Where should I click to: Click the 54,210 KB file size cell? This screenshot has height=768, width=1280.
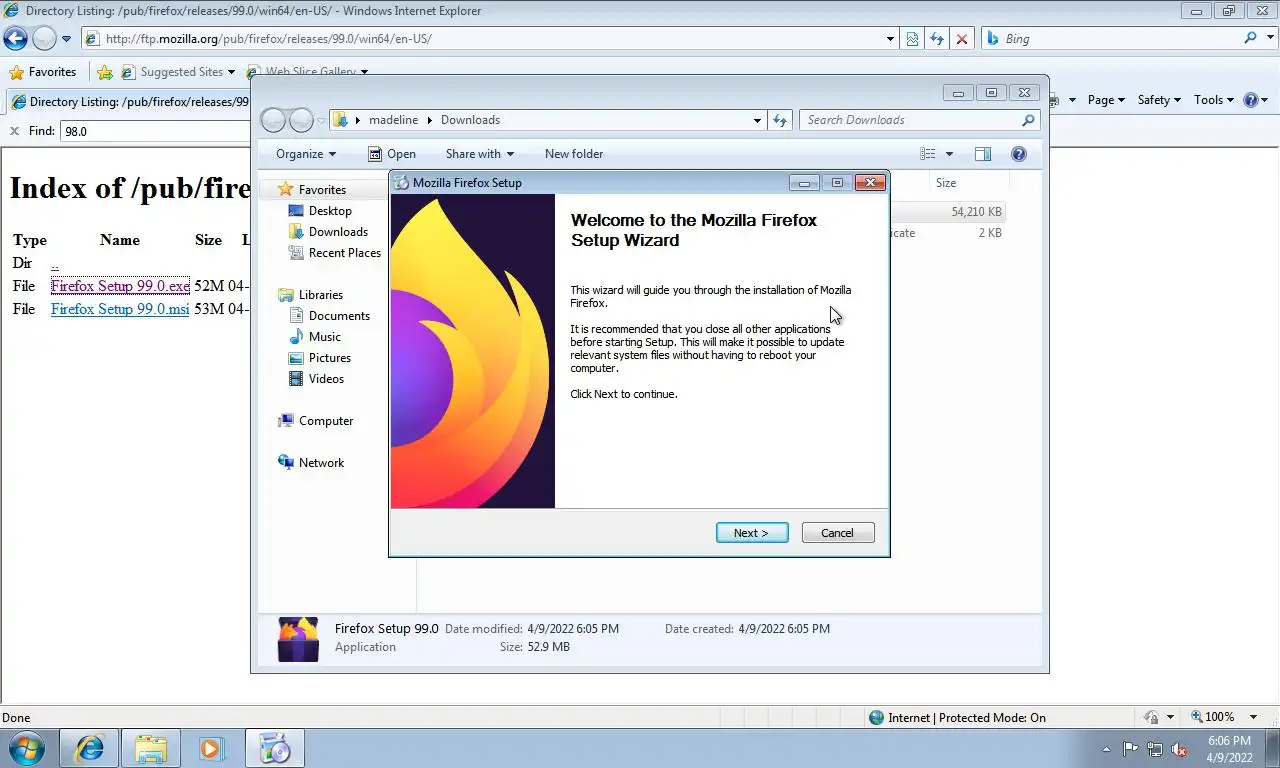976,212
